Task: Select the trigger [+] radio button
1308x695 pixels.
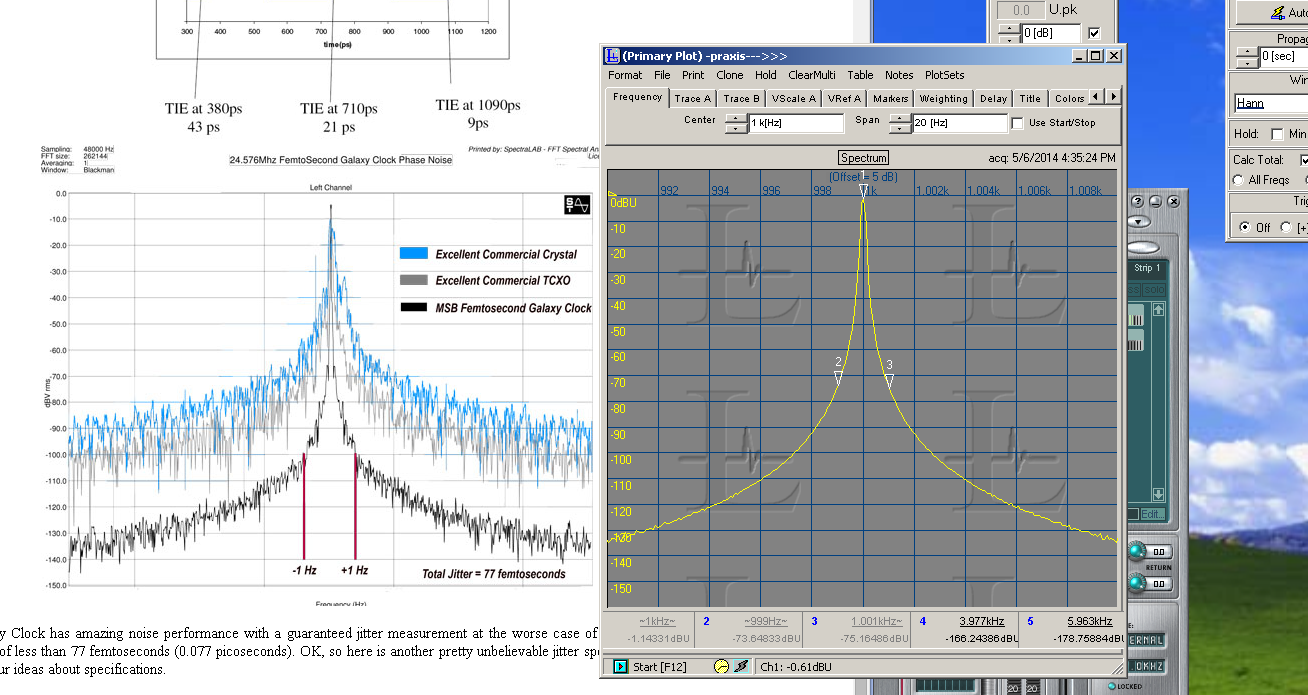Action: (x=1288, y=227)
